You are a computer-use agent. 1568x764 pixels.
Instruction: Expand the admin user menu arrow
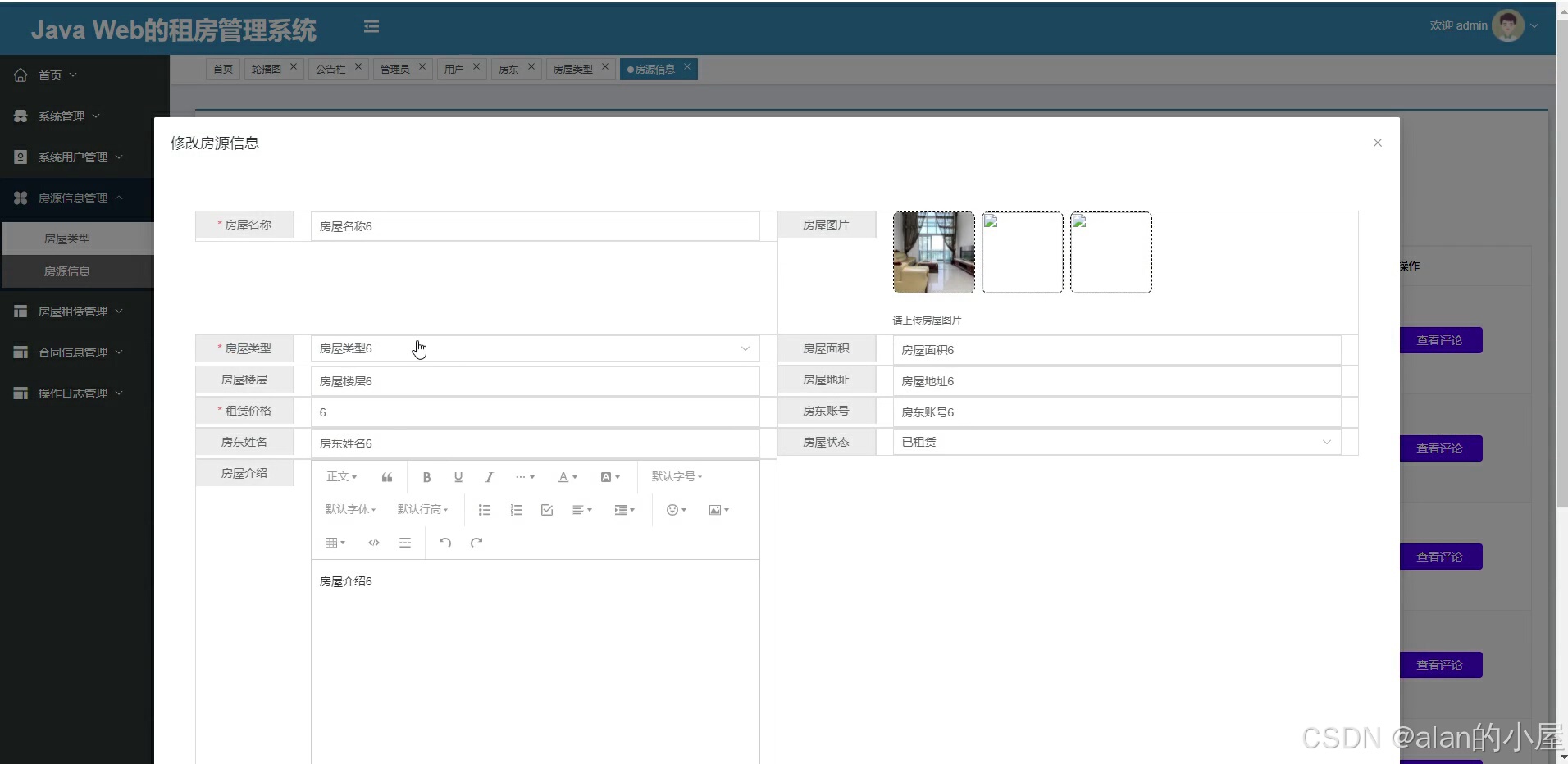tap(1534, 25)
